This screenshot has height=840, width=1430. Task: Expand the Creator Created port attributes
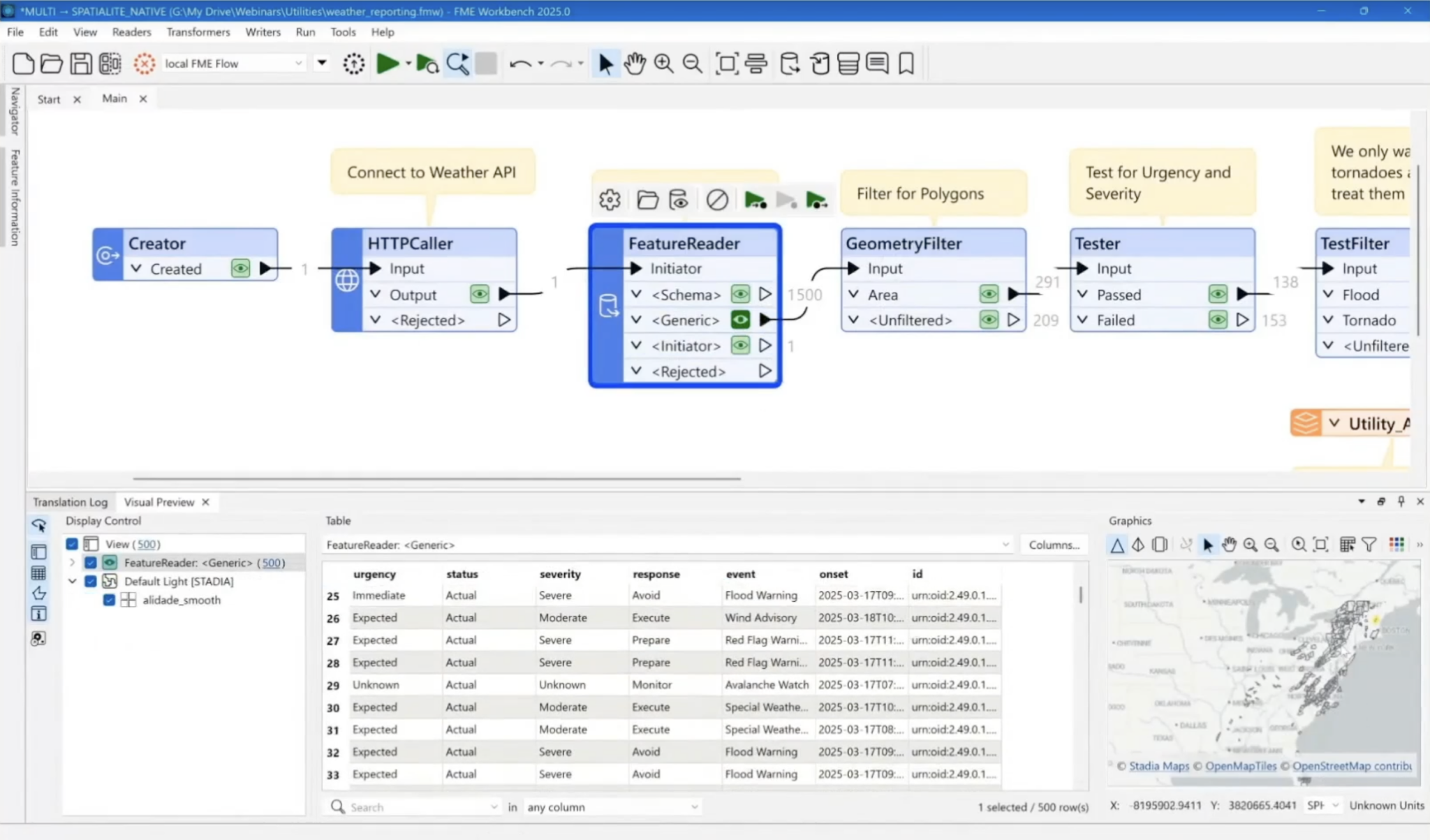click(136, 268)
